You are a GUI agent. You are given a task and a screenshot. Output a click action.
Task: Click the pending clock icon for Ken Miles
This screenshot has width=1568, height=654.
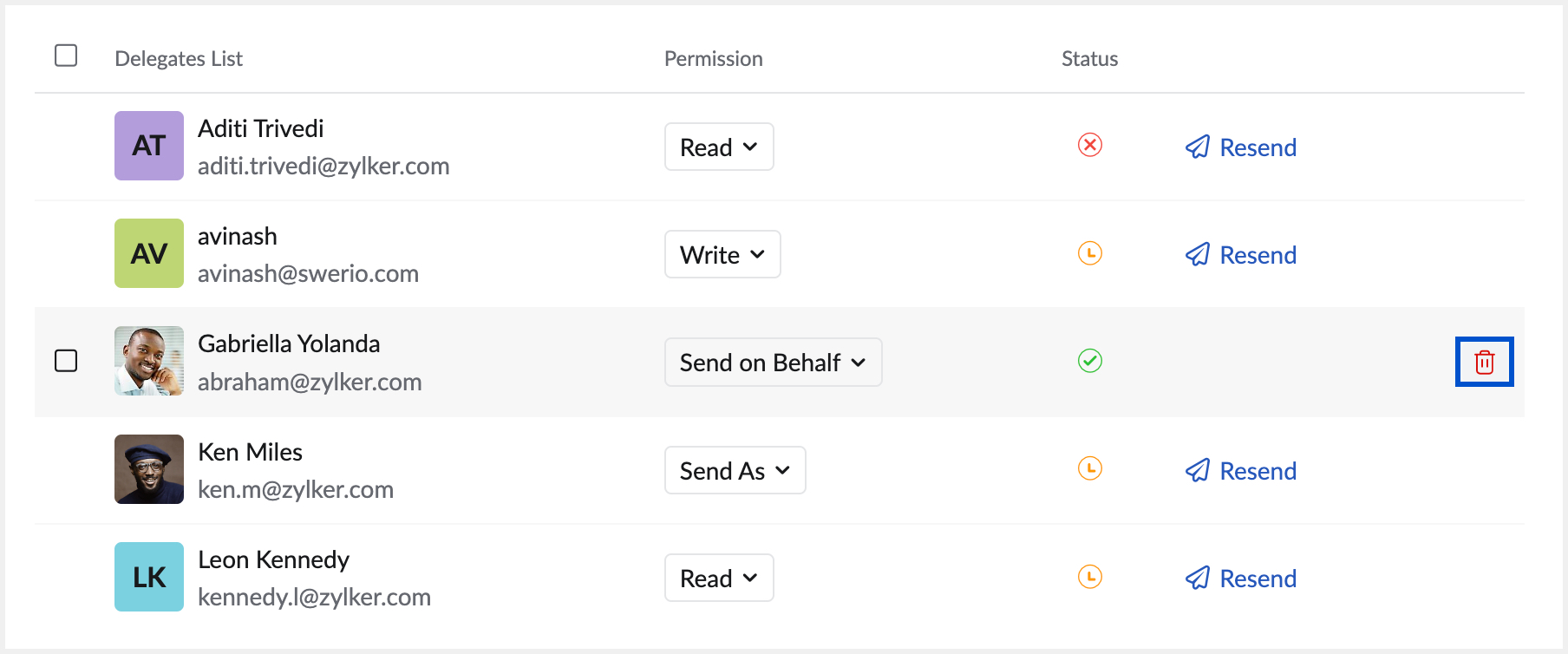1090,468
